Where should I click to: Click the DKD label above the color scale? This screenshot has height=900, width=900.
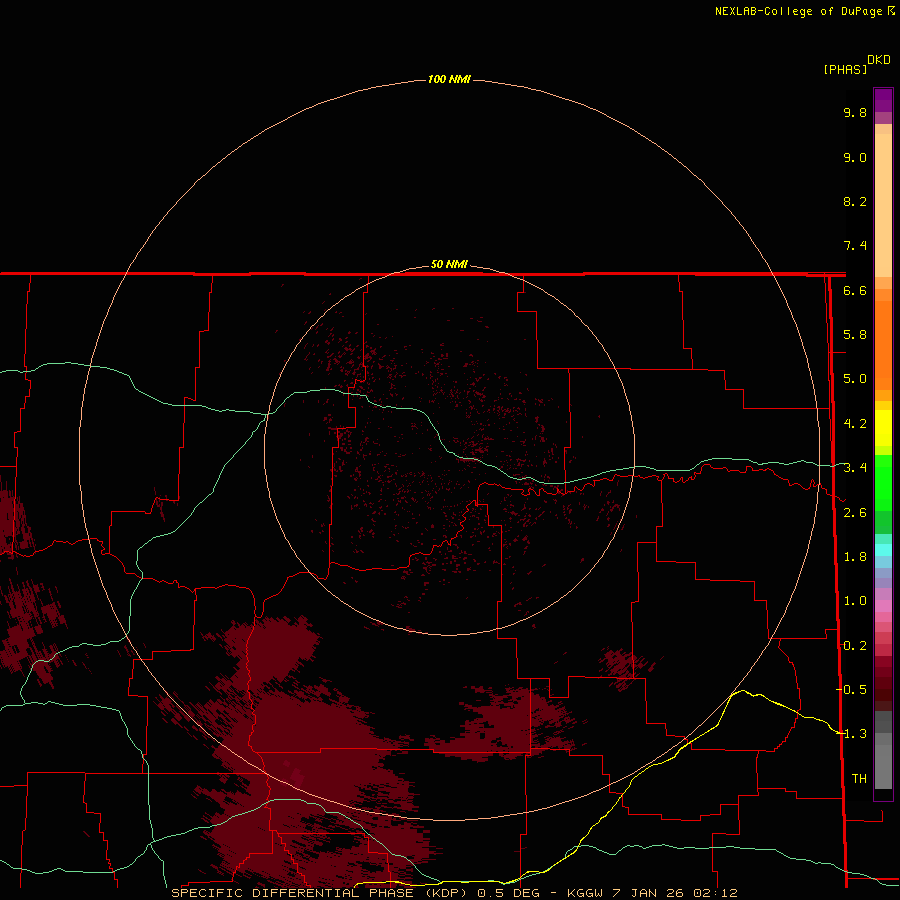(x=879, y=60)
